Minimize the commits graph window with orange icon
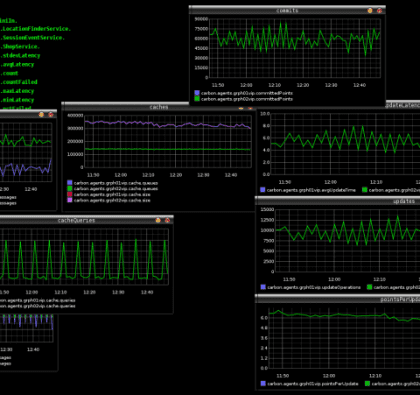Image resolution: width=420 pixels, height=395 pixels. tap(370, 11)
